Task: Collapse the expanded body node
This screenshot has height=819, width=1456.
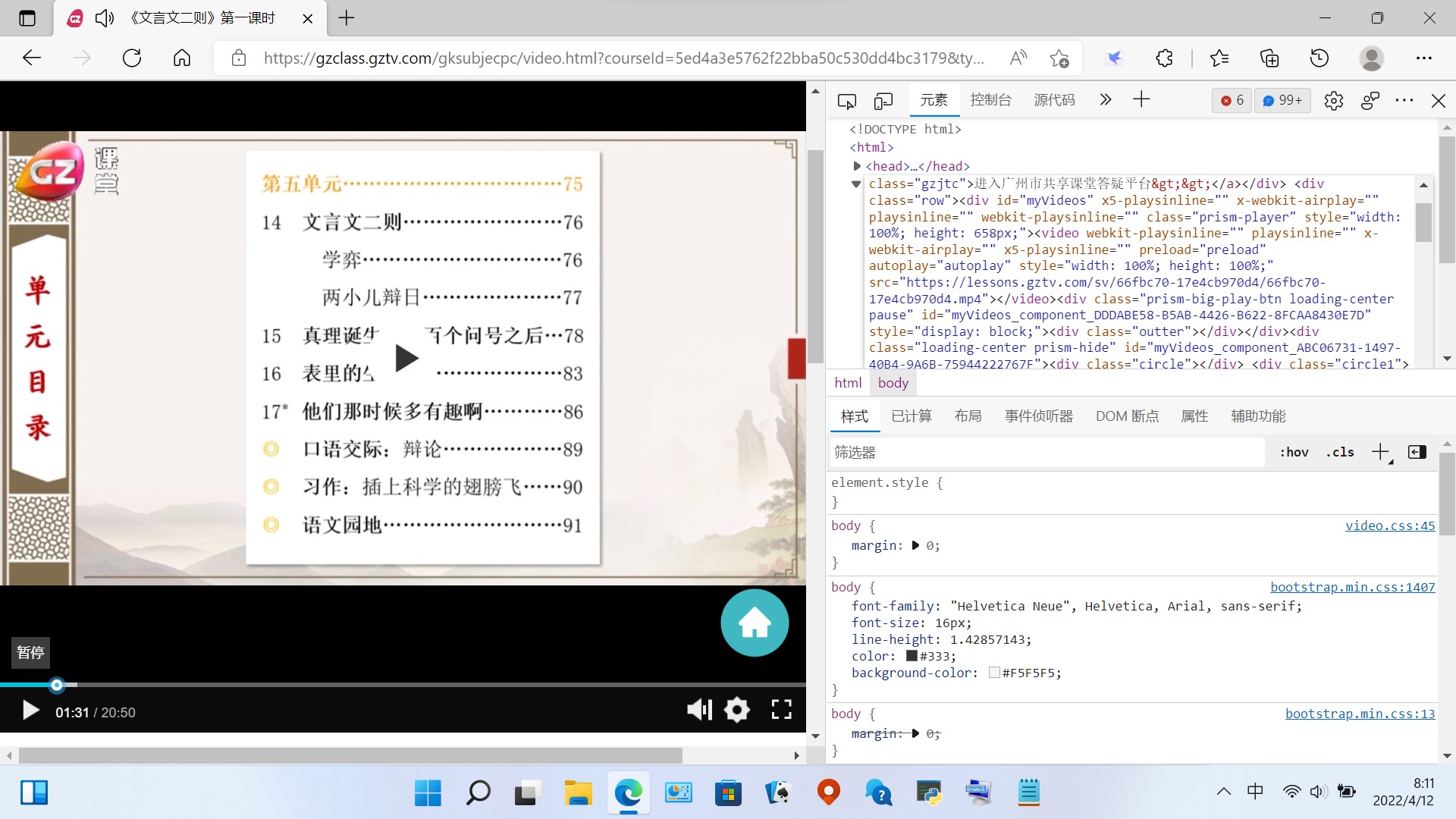Action: click(x=856, y=184)
